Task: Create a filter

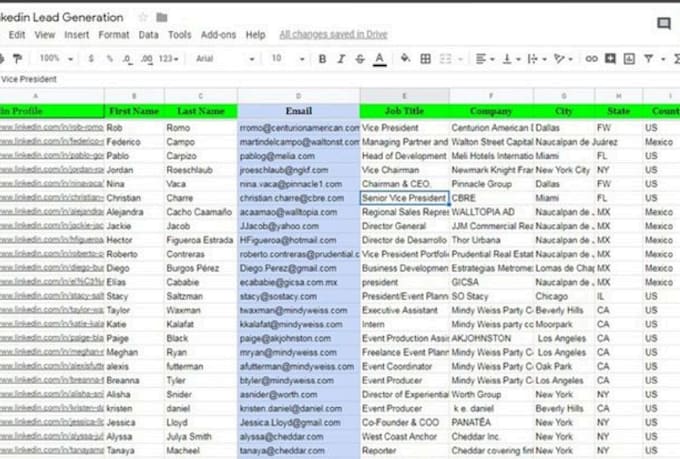Action: coord(648,58)
